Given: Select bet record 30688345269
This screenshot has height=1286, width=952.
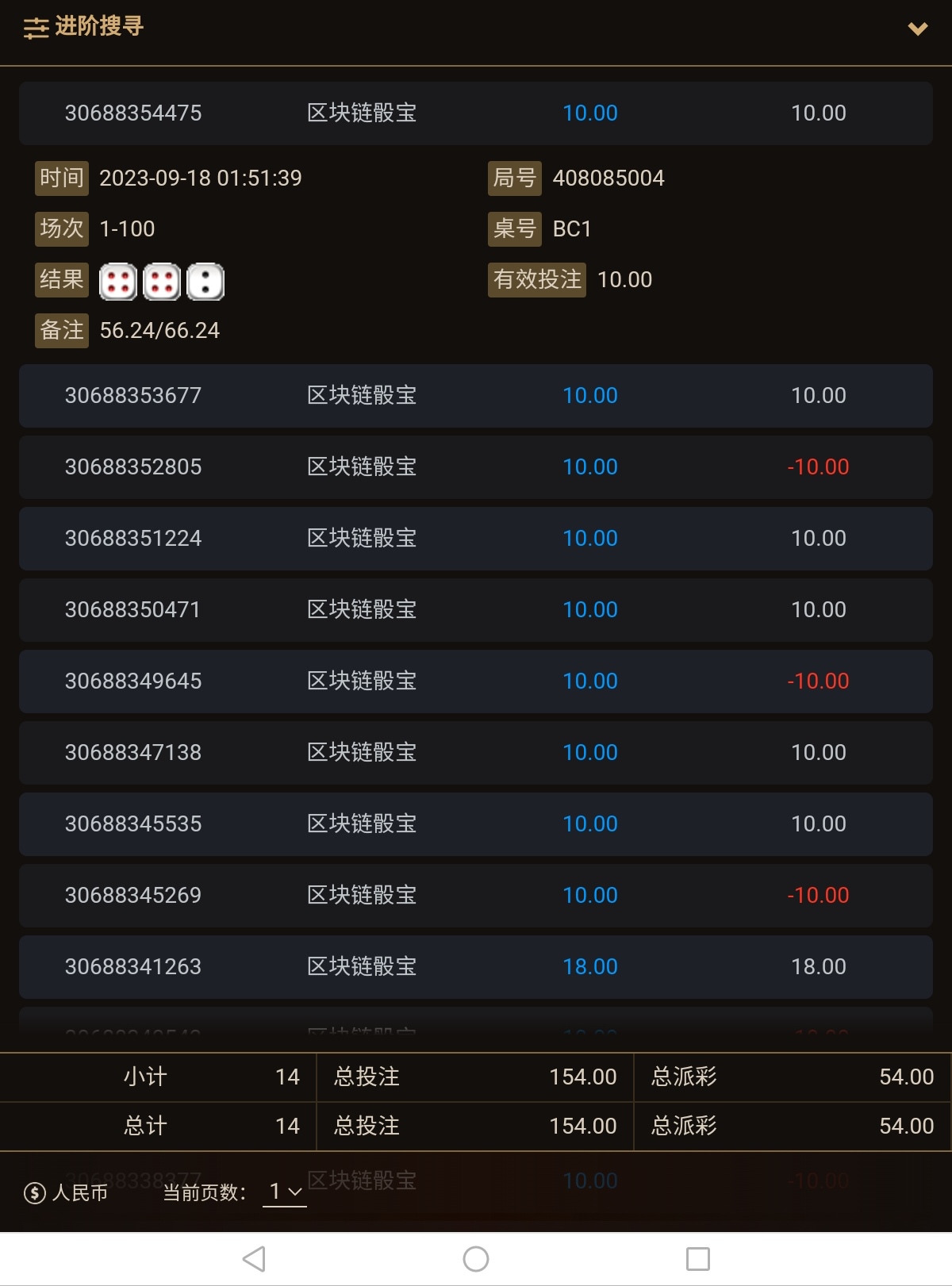Looking at the screenshot, I should point(476,896).
